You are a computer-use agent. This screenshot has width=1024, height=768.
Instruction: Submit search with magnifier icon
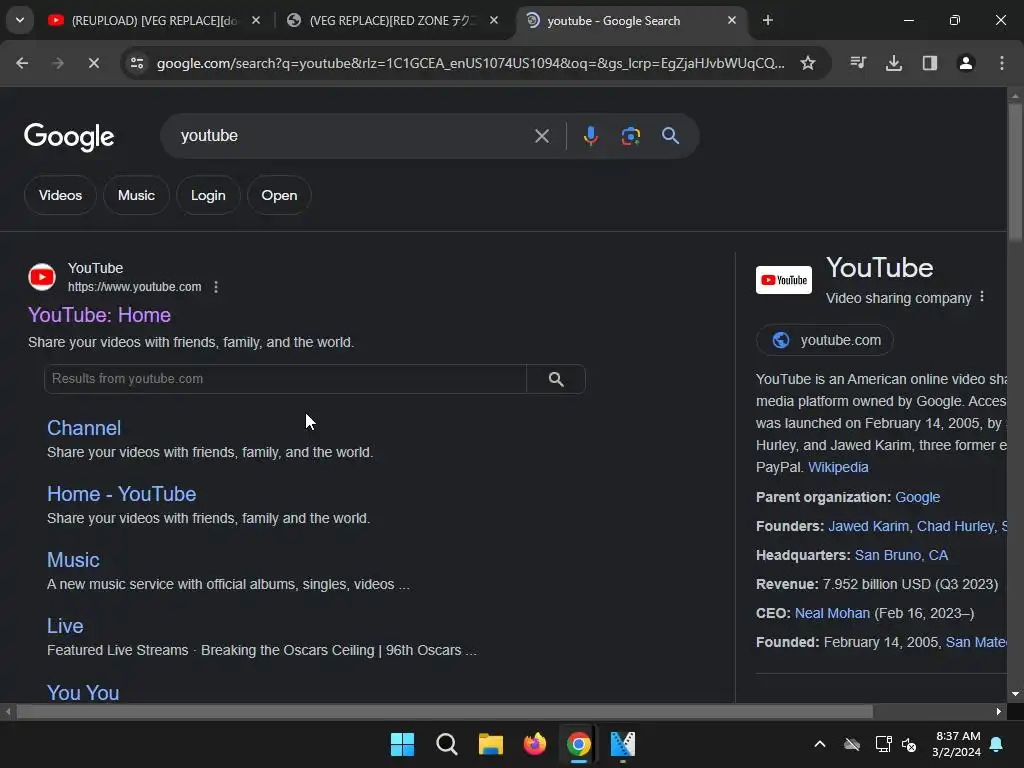670,136
